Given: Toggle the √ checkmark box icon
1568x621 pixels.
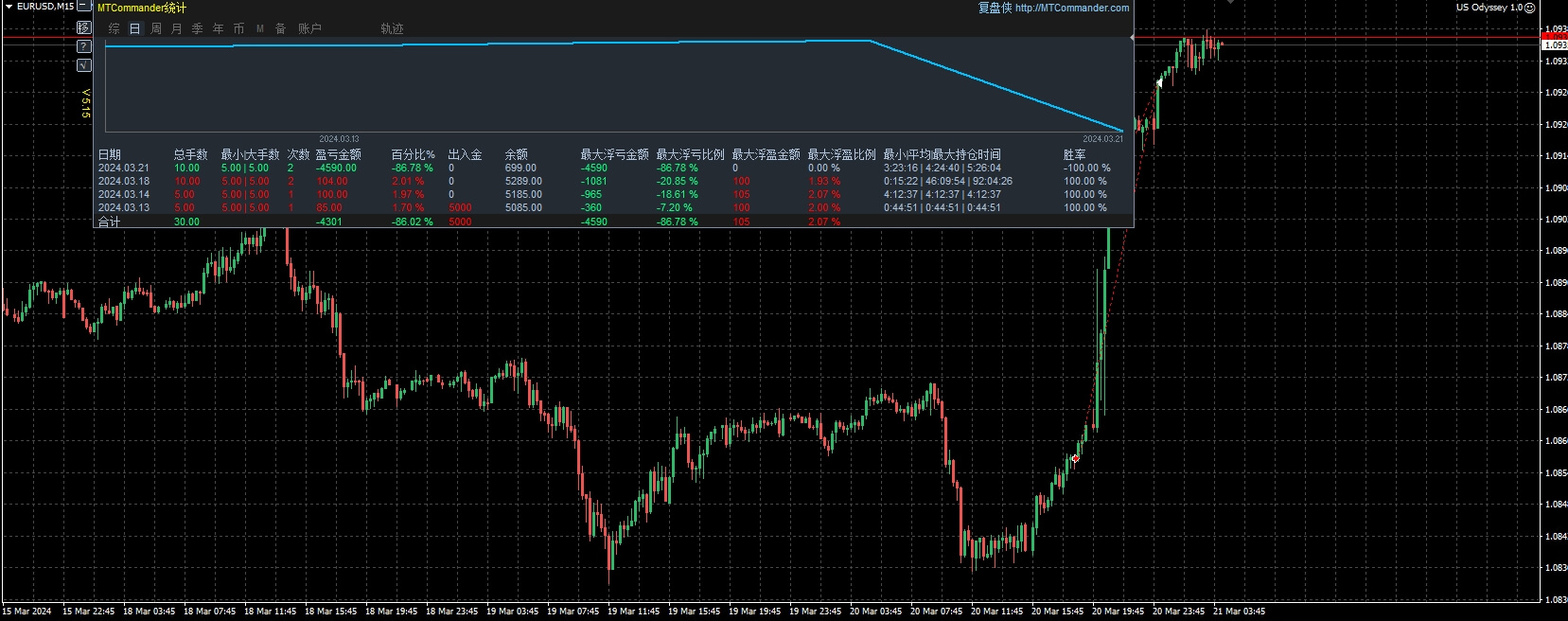Looking at the screenshot, I should (83, 65).
